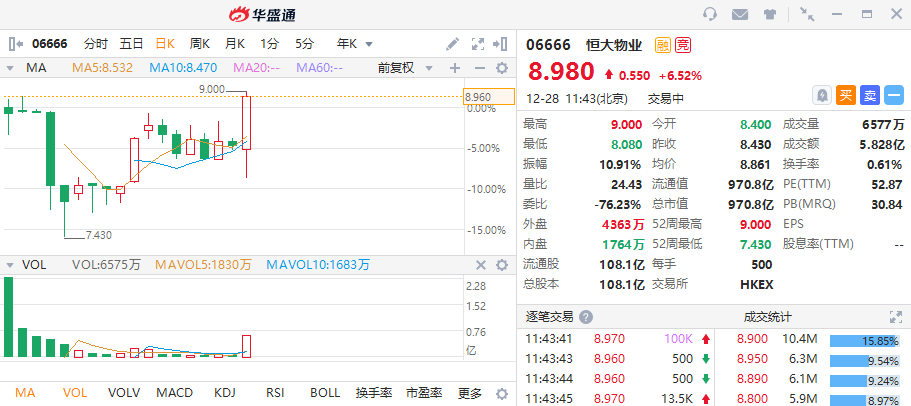Click the latest red candlestick
The width and height of the screenshot is (911, 406).
(246, 123)
